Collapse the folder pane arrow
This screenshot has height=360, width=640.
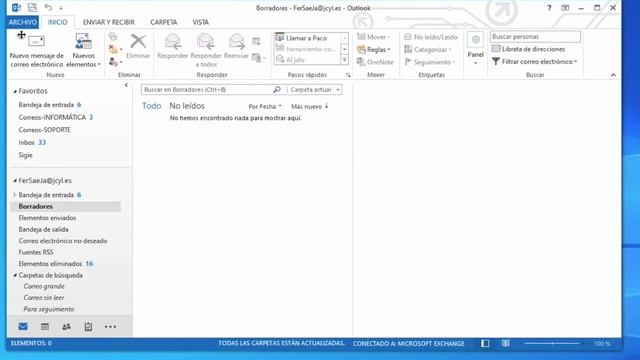point(126,85)
